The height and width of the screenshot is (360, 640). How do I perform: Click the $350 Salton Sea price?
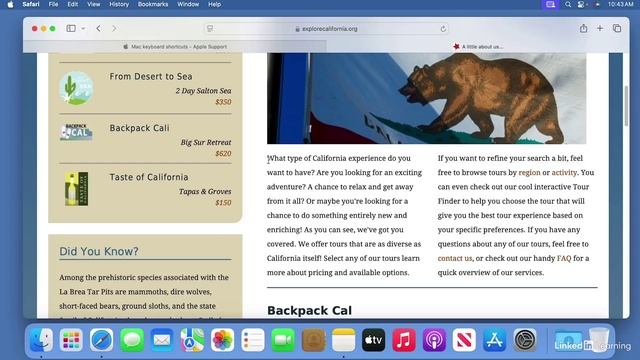[x=223, y=102]
